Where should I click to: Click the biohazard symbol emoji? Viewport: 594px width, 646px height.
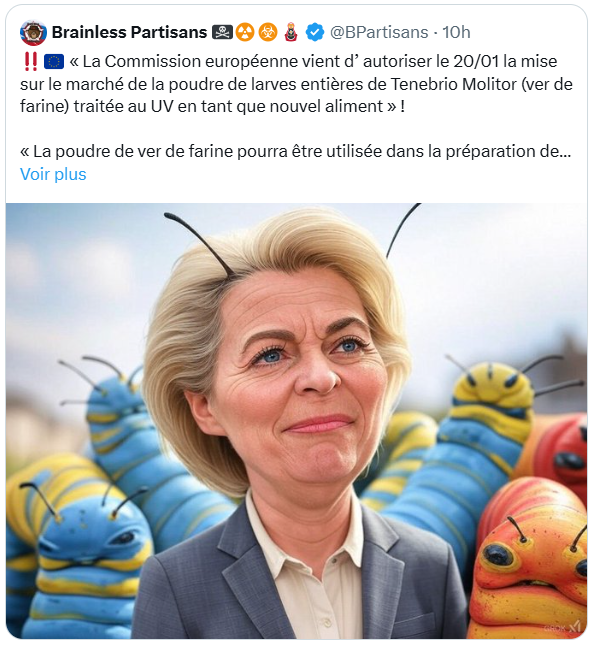(x=268, y=32)
